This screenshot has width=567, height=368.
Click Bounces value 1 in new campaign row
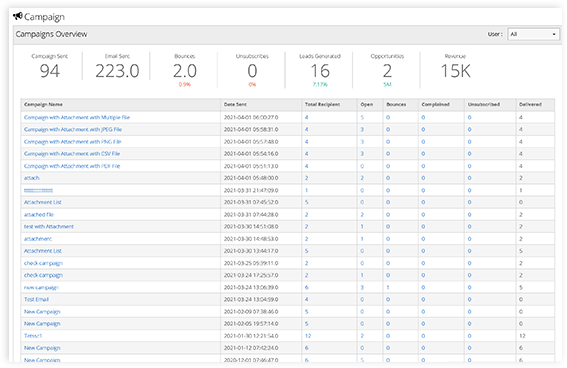click(x=388, y=288)
